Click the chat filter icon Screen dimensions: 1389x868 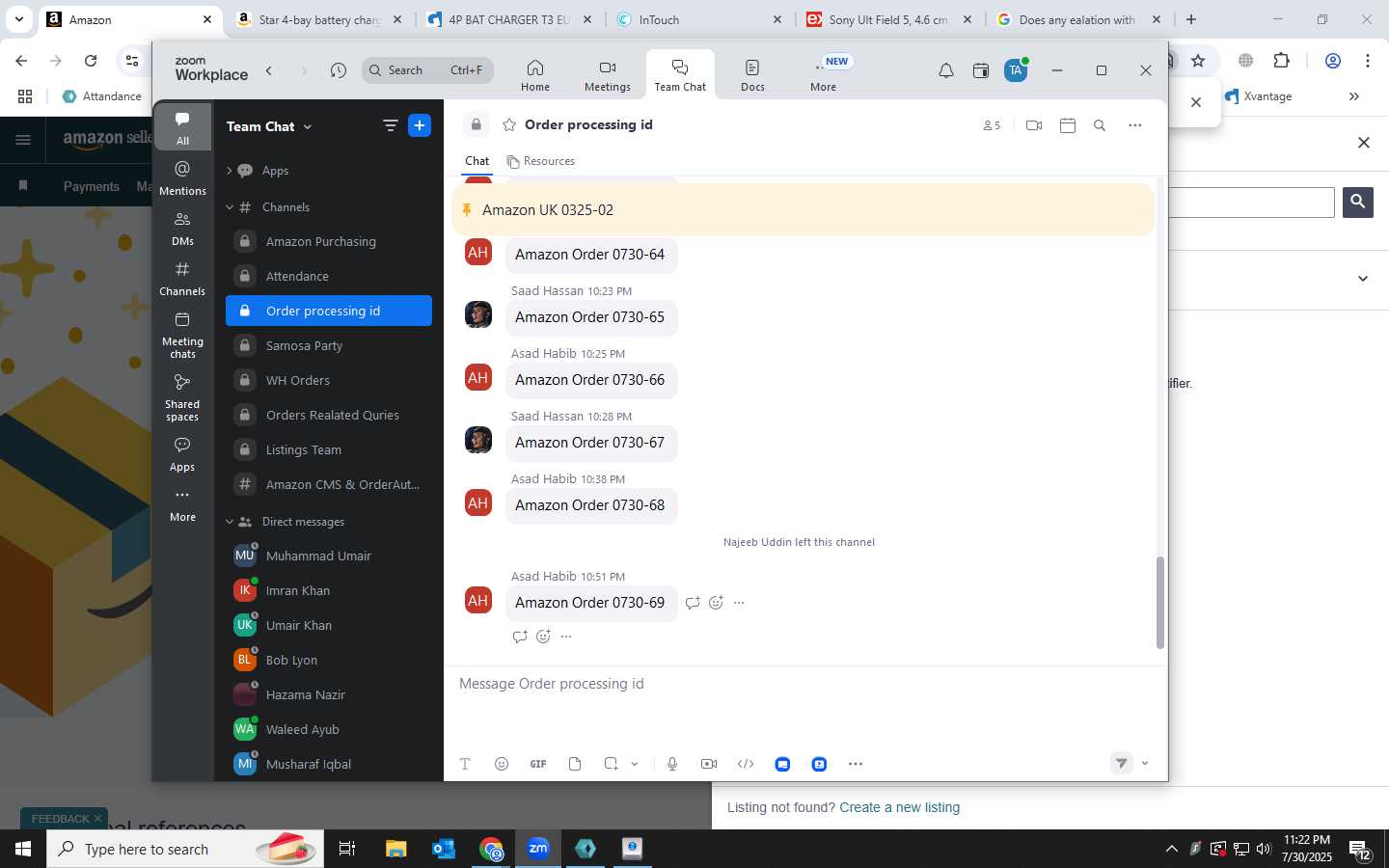(x=390, y=125)
